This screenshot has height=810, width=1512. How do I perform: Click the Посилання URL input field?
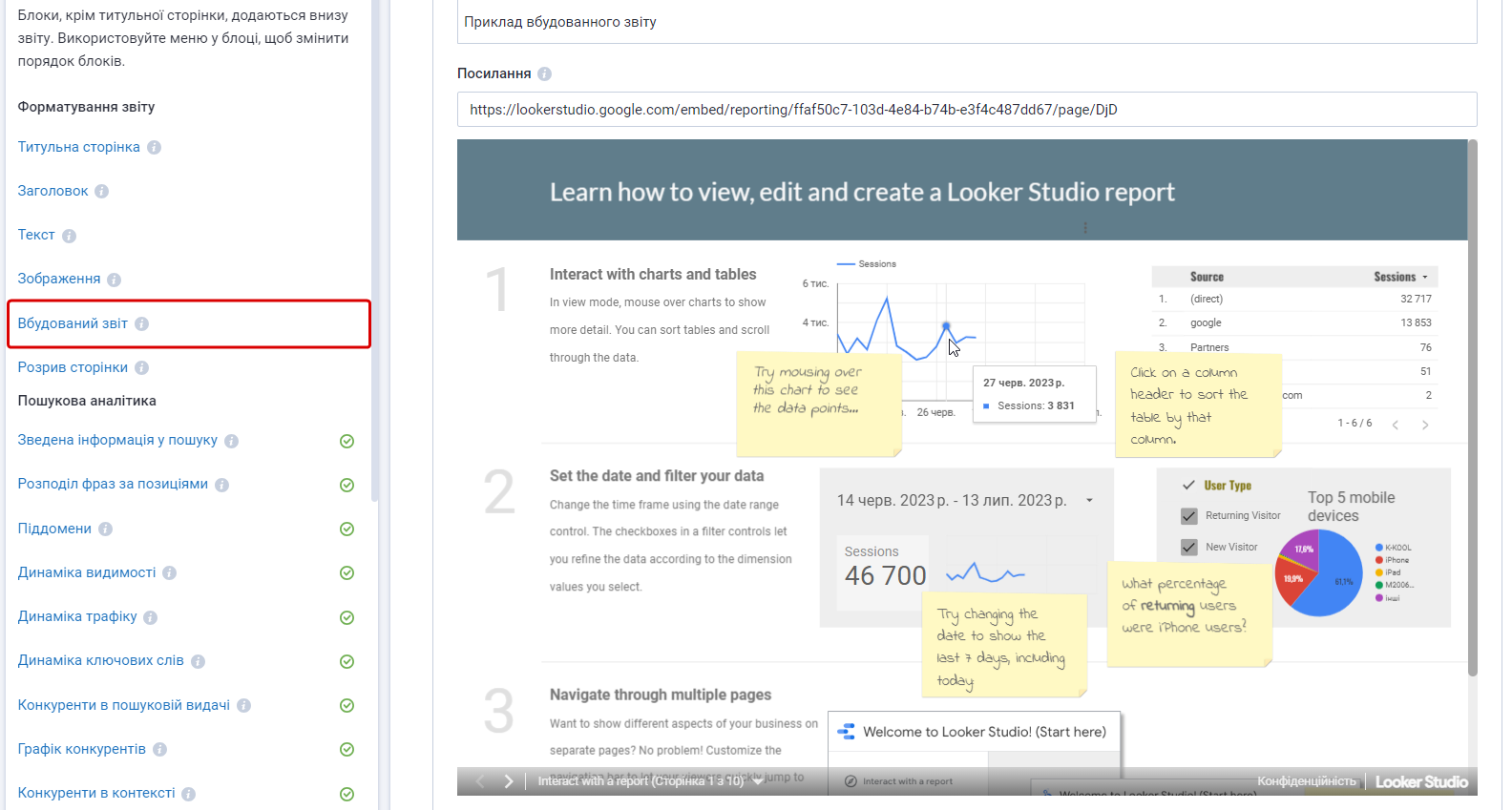pos(967,110)
